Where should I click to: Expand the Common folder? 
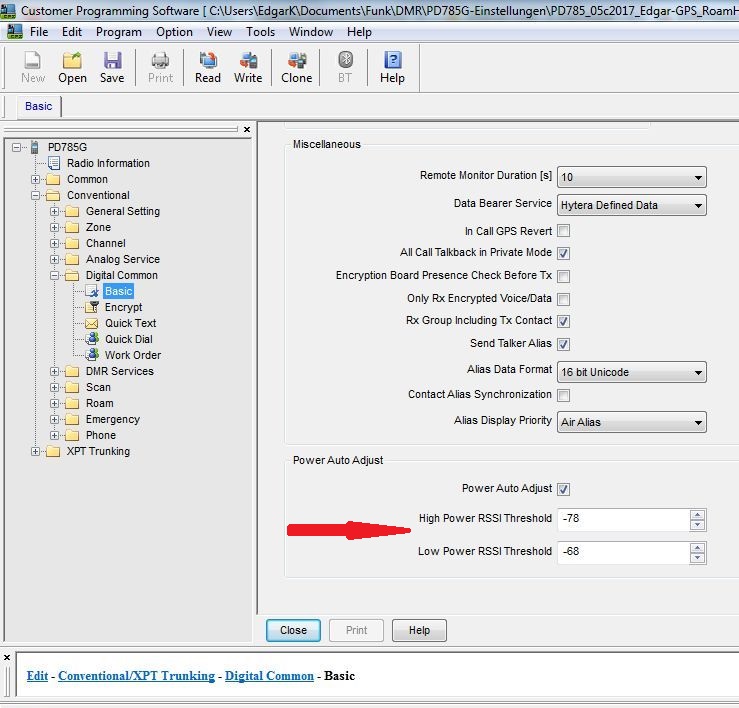pos(35,179)
